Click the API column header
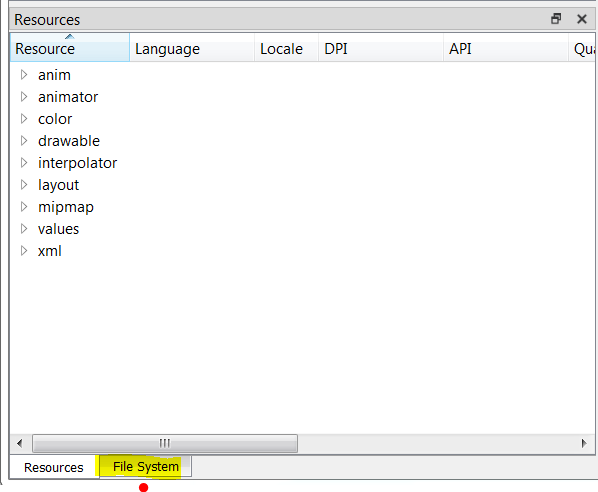The height and width of the screenshot is (492, 598). click(506, 48)
